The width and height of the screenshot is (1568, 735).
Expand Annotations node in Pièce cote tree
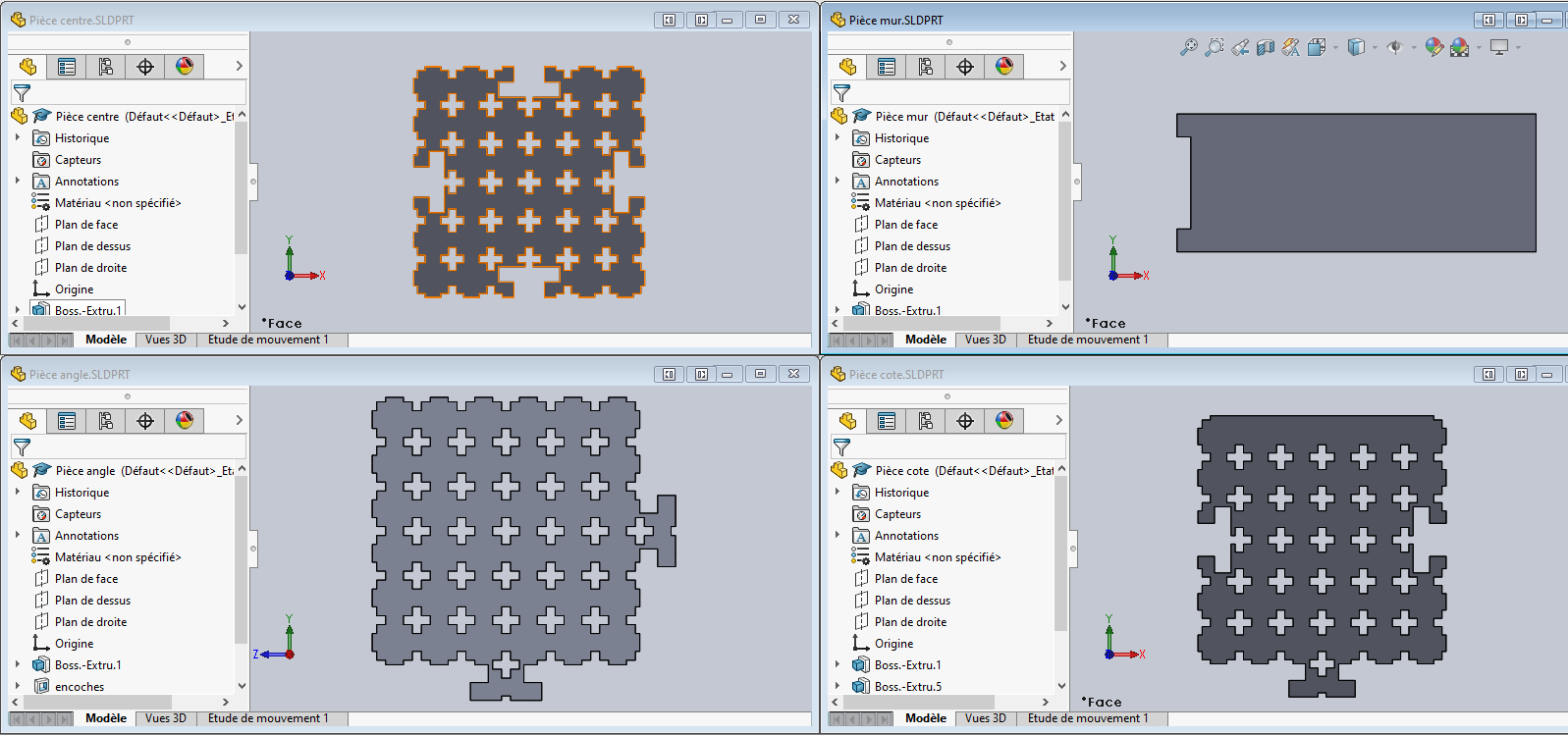click(838, 536)
